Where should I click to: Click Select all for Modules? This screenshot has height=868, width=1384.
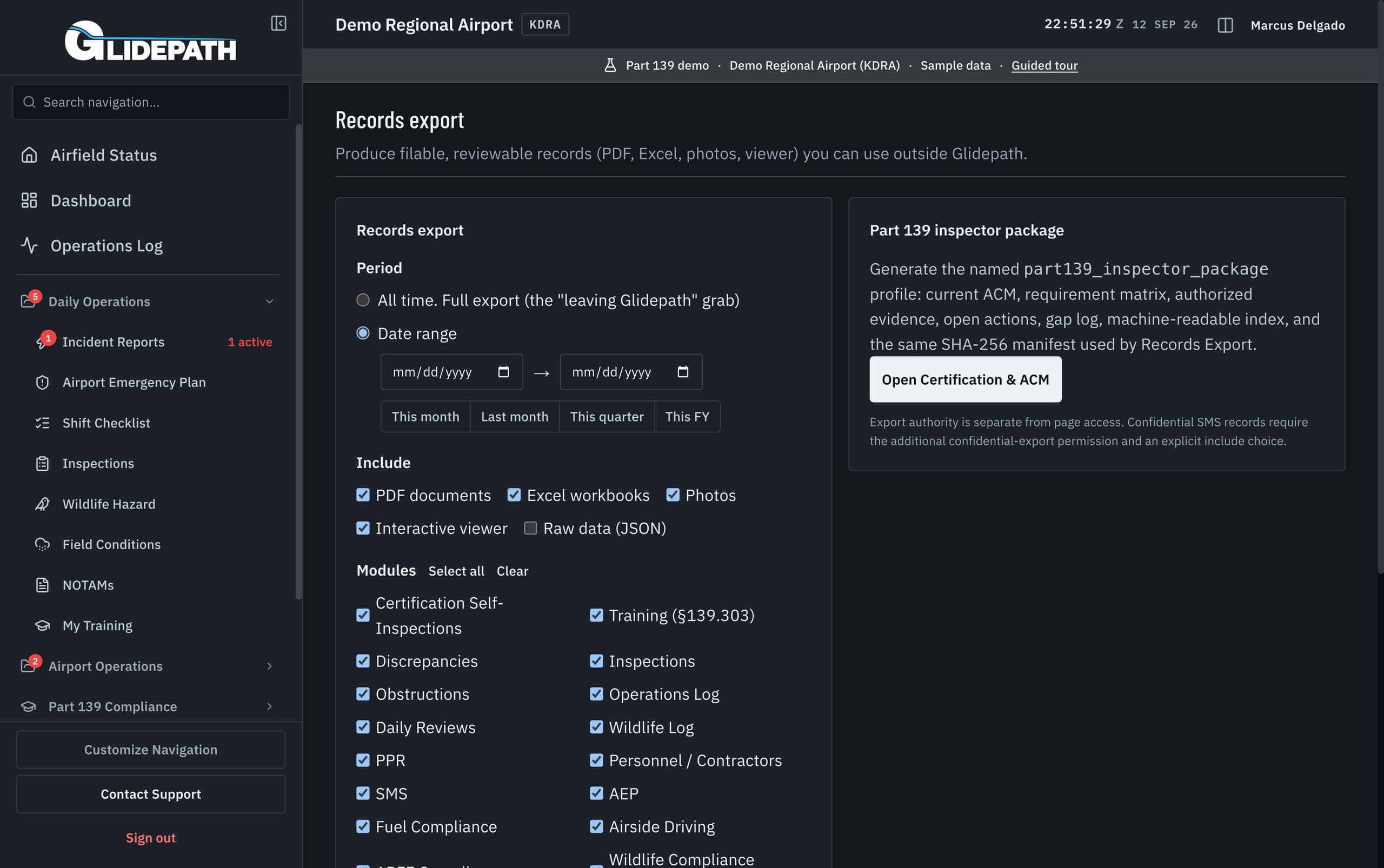coord(456,571)
